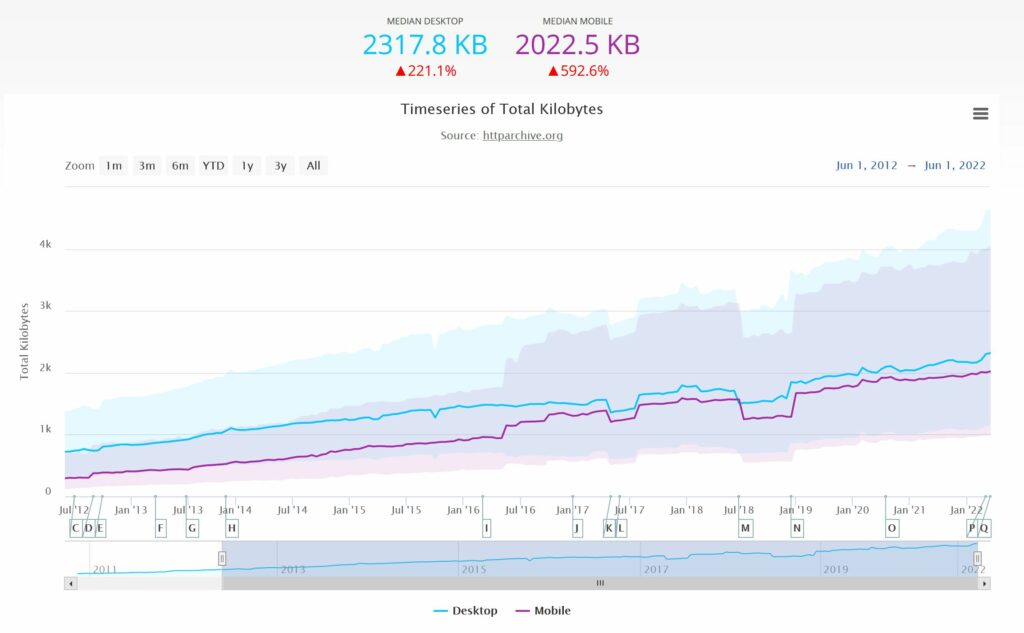Select timeline flag E
This screenshot has width=1024, height=633.
100,528
